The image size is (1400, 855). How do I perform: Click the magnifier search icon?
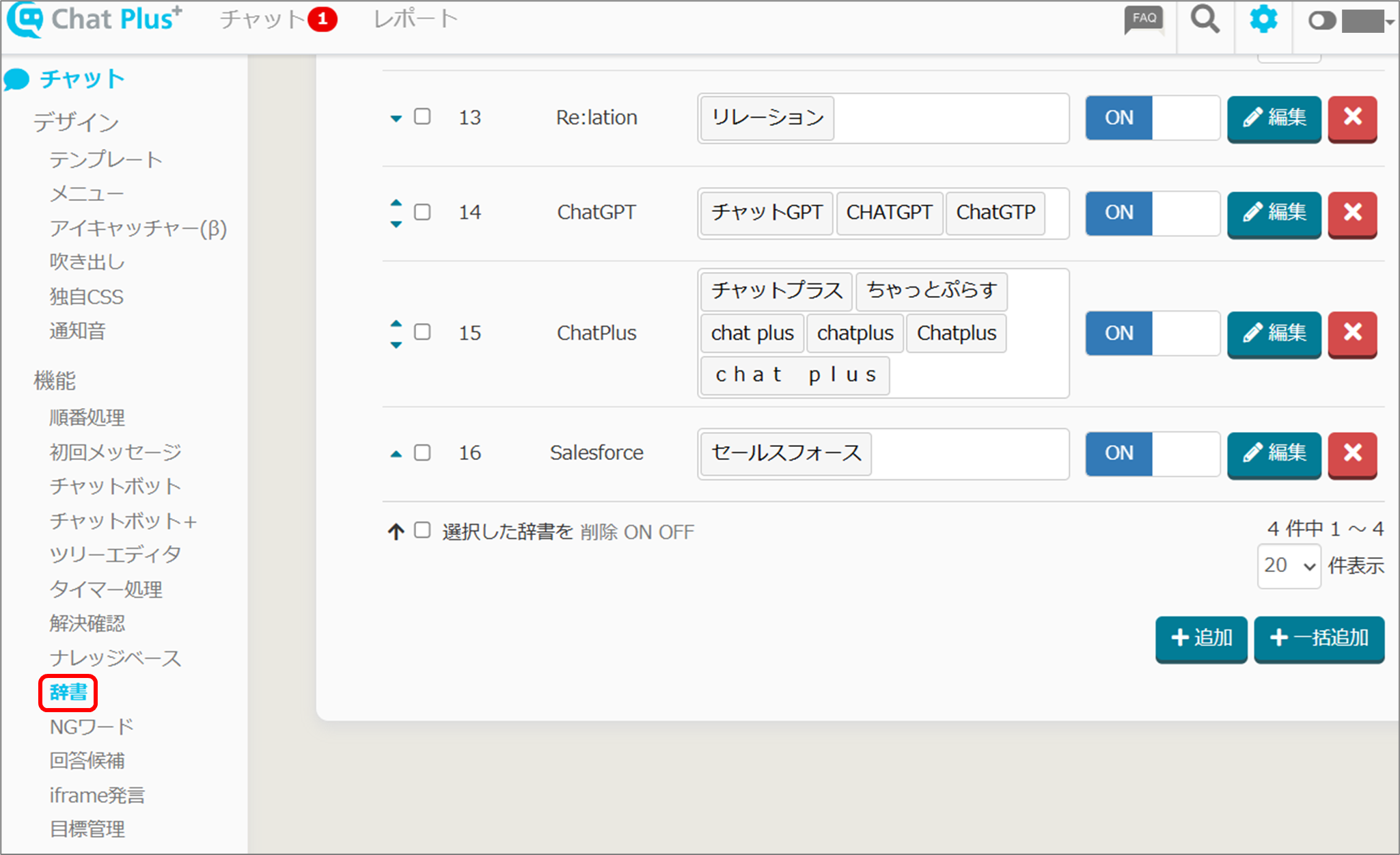point(1205,19)
